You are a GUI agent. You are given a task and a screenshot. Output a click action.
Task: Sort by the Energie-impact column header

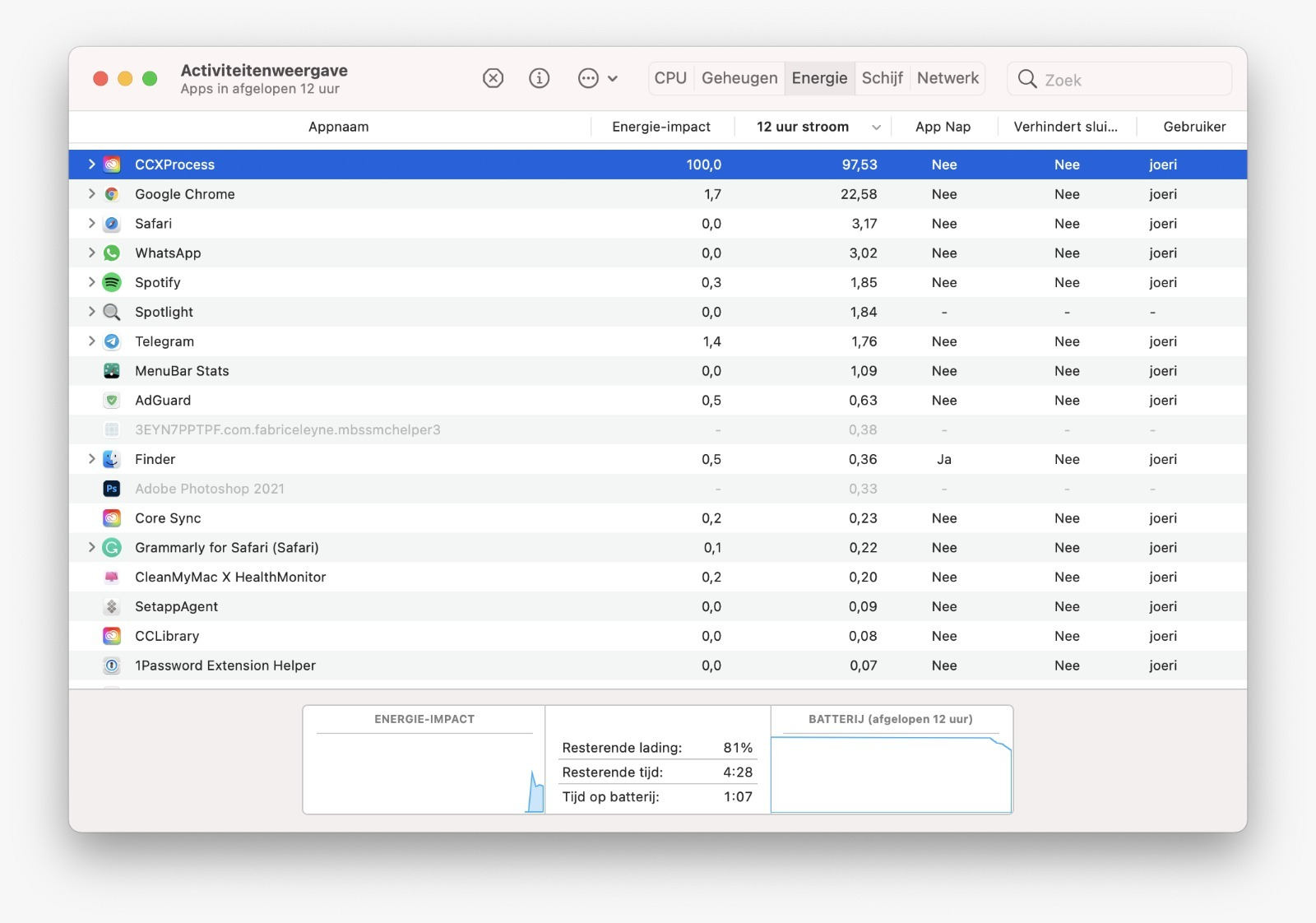[660, 127]
